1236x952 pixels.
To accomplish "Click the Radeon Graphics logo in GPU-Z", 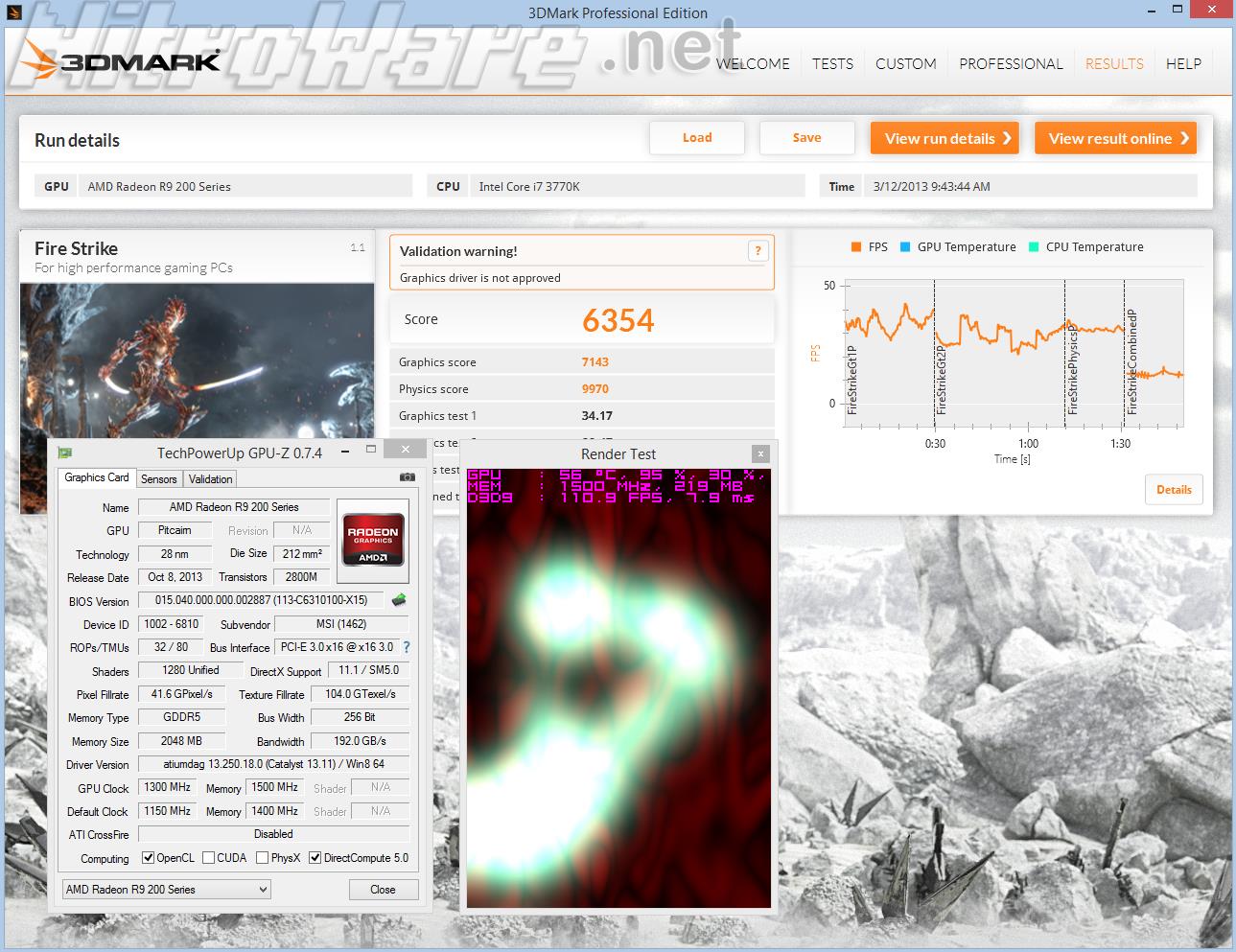I will [x=373, y=541].
